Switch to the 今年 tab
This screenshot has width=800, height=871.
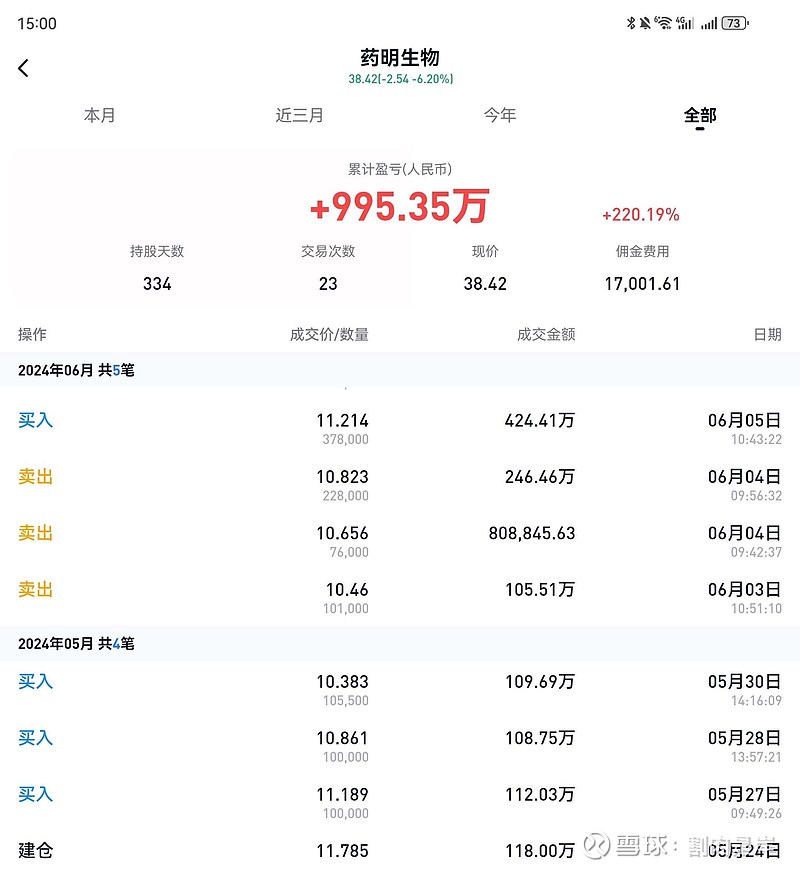[x=500, y=115]
